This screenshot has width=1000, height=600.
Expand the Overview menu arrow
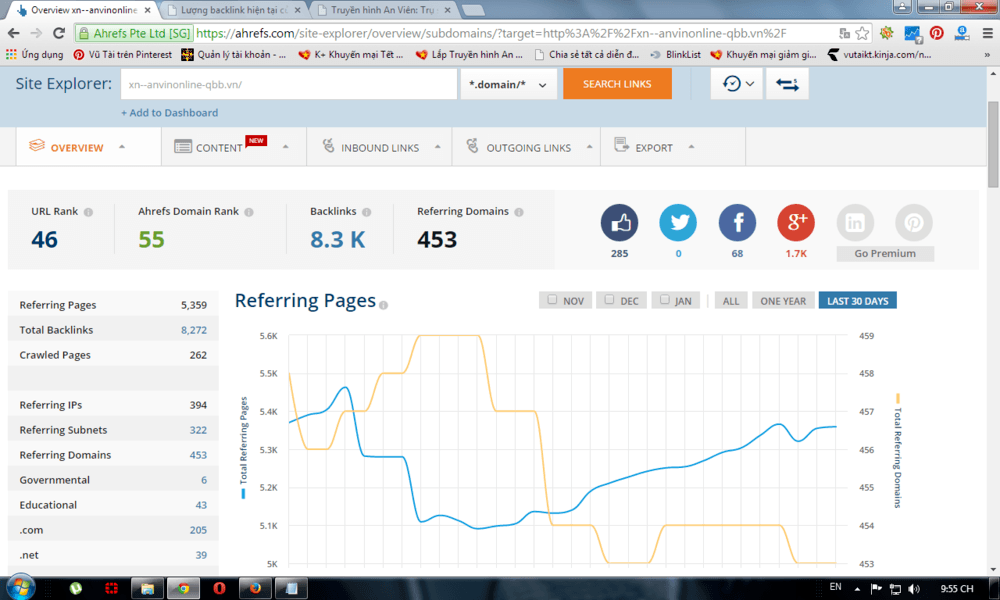click(122, 147)
